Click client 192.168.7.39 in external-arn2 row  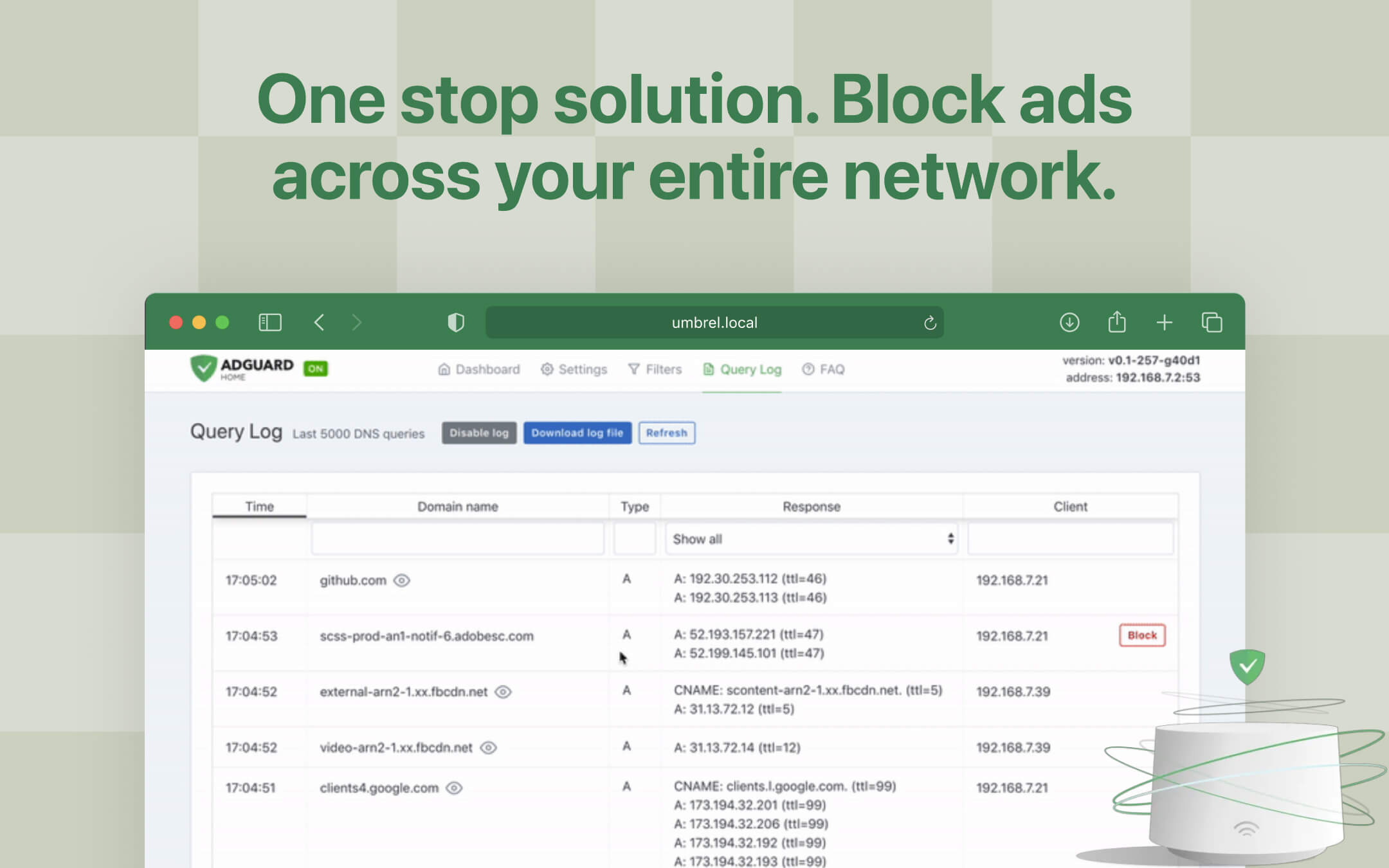coord(1013,692)
